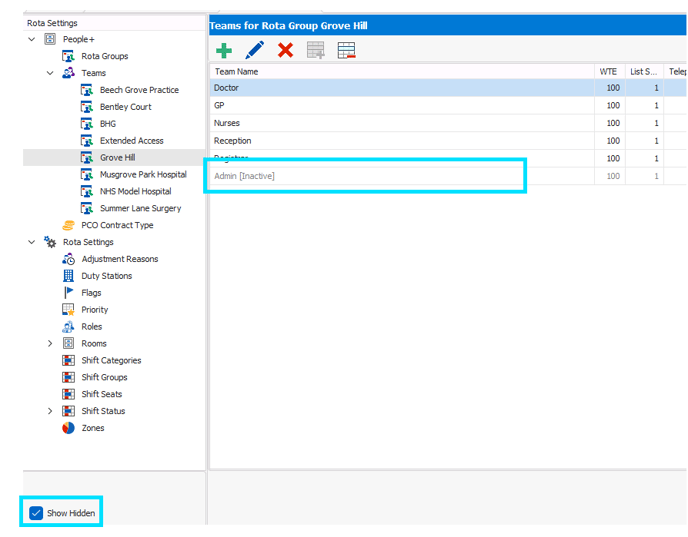Click the Summer Lane Surgery team icon

[86, 208]
